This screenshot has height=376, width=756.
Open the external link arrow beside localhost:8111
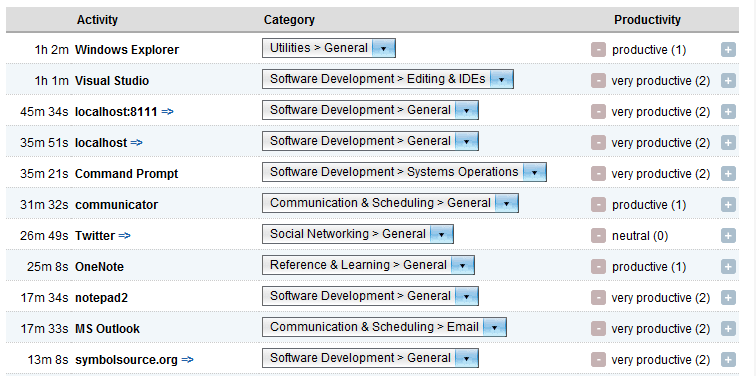pos(167,112)
